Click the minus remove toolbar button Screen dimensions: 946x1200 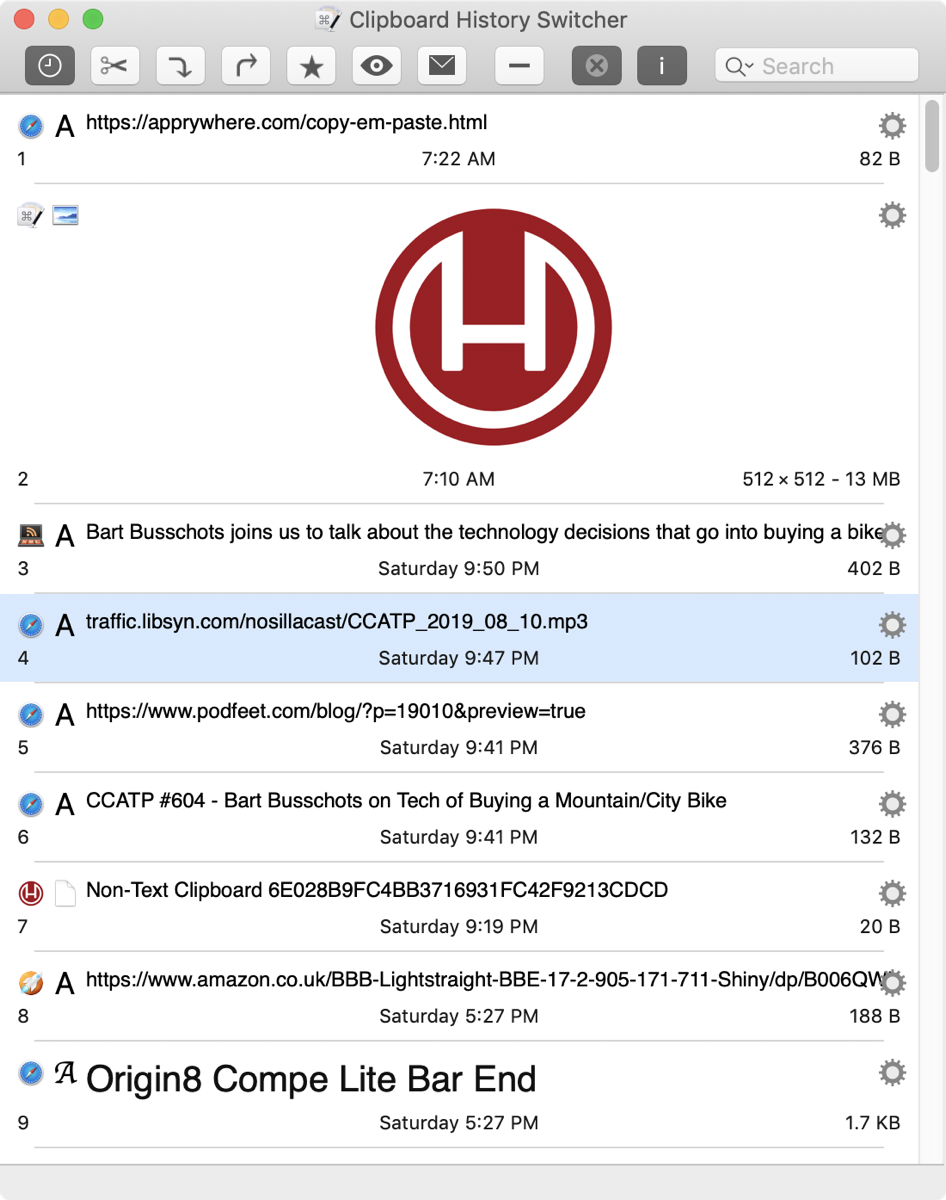[x=519, y=66]
